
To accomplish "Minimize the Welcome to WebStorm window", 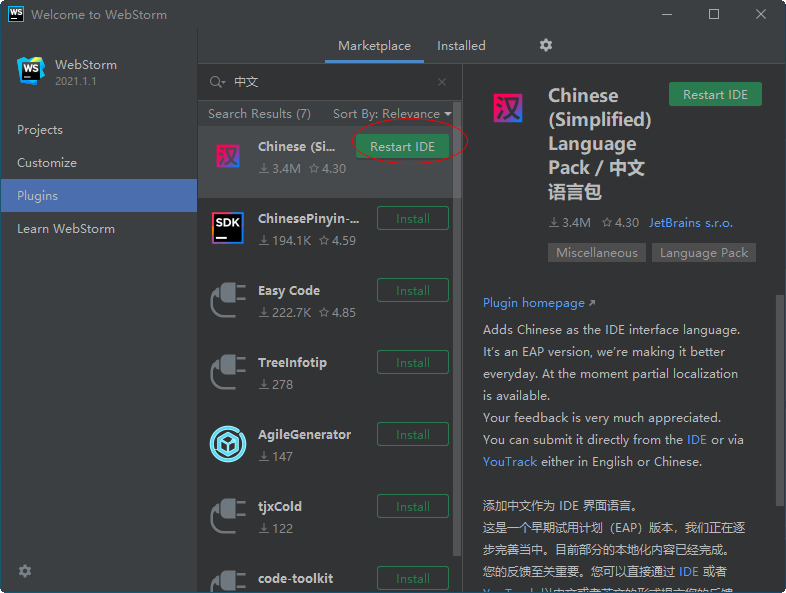I will click(667, 14).
